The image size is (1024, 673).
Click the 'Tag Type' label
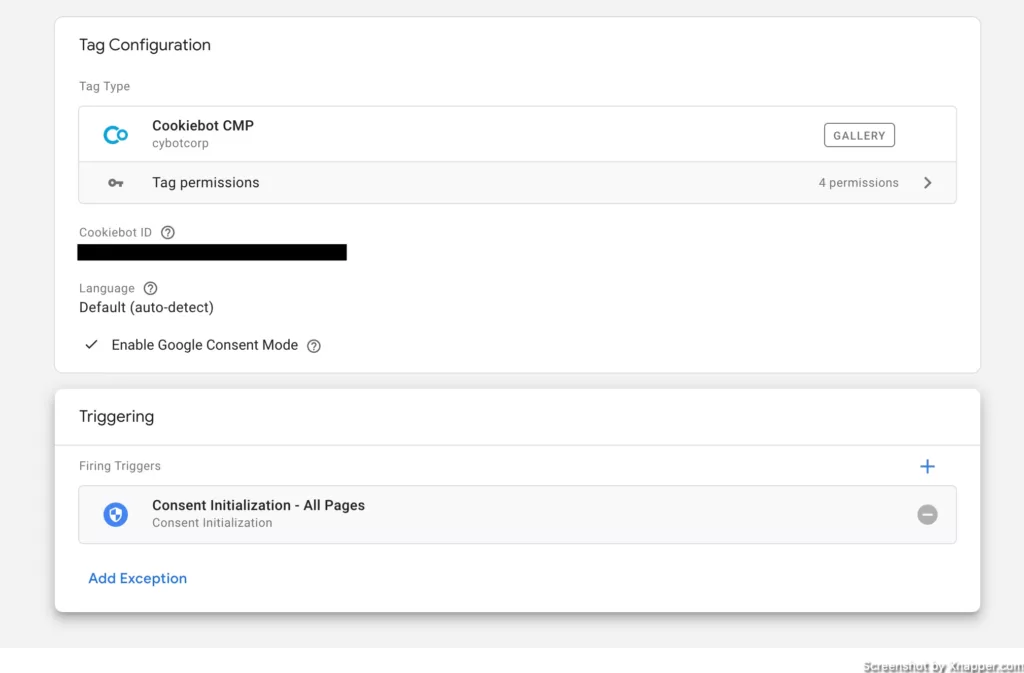point(104,86)
